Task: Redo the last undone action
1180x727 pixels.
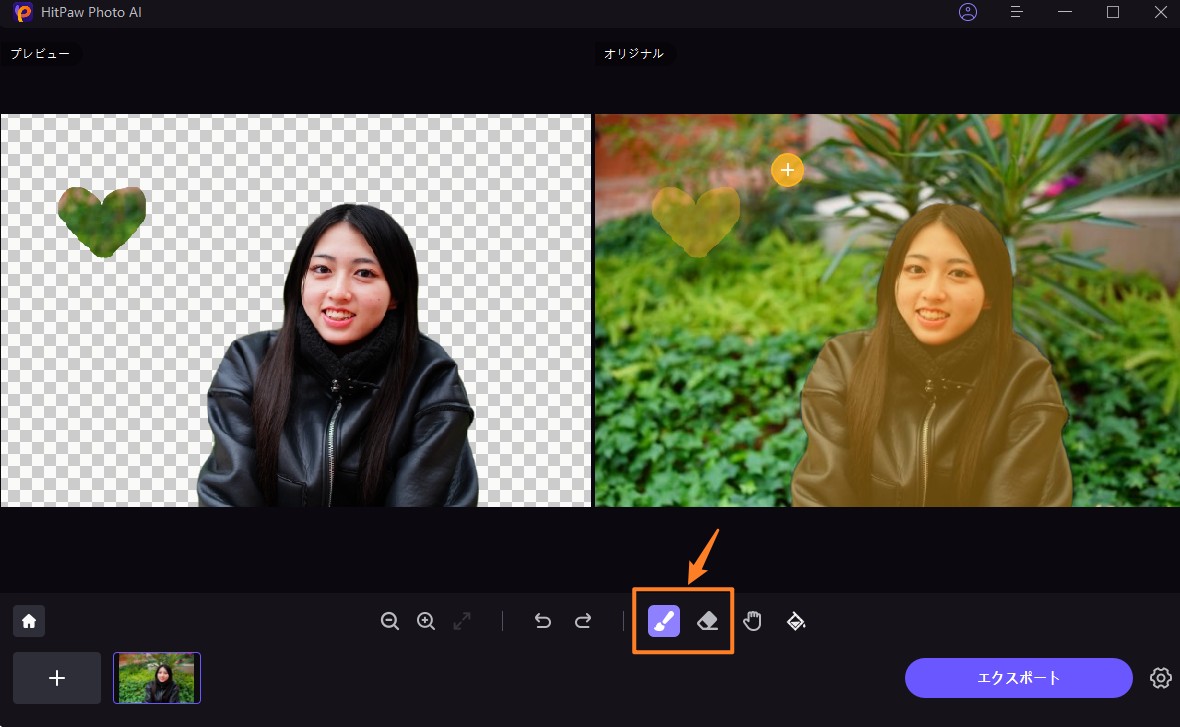Action: tap(583, 621)
